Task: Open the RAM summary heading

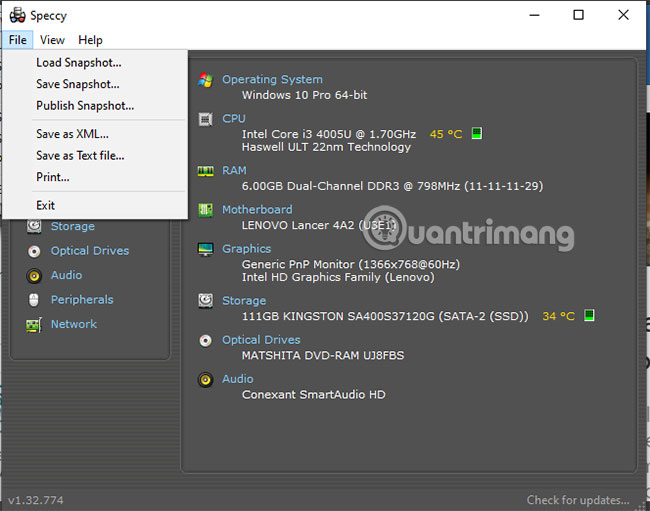Action: point(234,170)
